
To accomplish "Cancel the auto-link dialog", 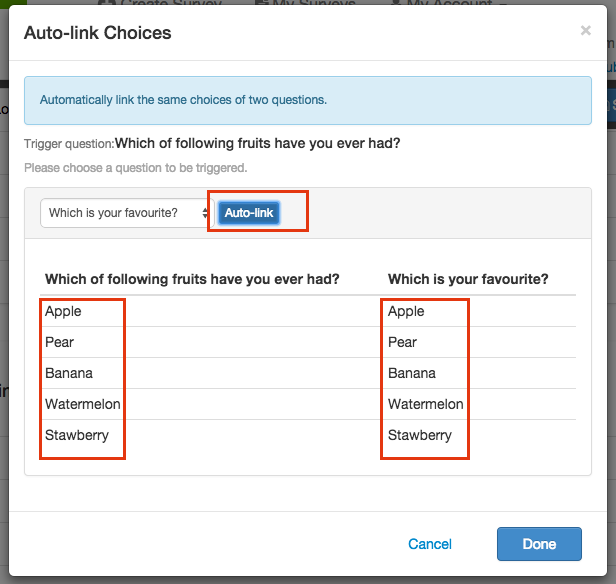I will pos(430,544).
